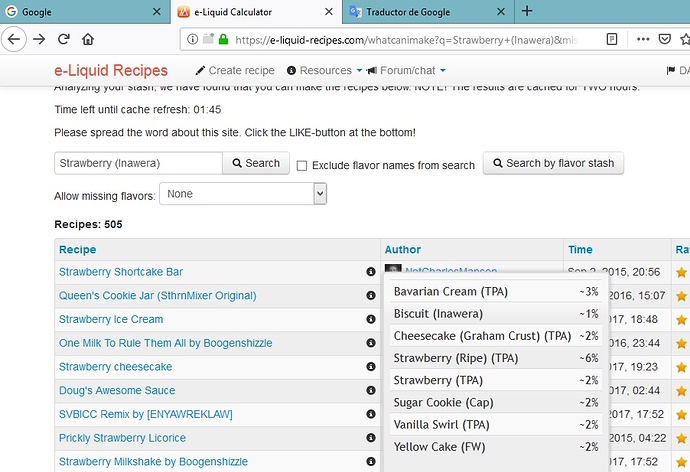The image size is (690, 472).
Task: Click the Search button
Action: tap(256, 163)
